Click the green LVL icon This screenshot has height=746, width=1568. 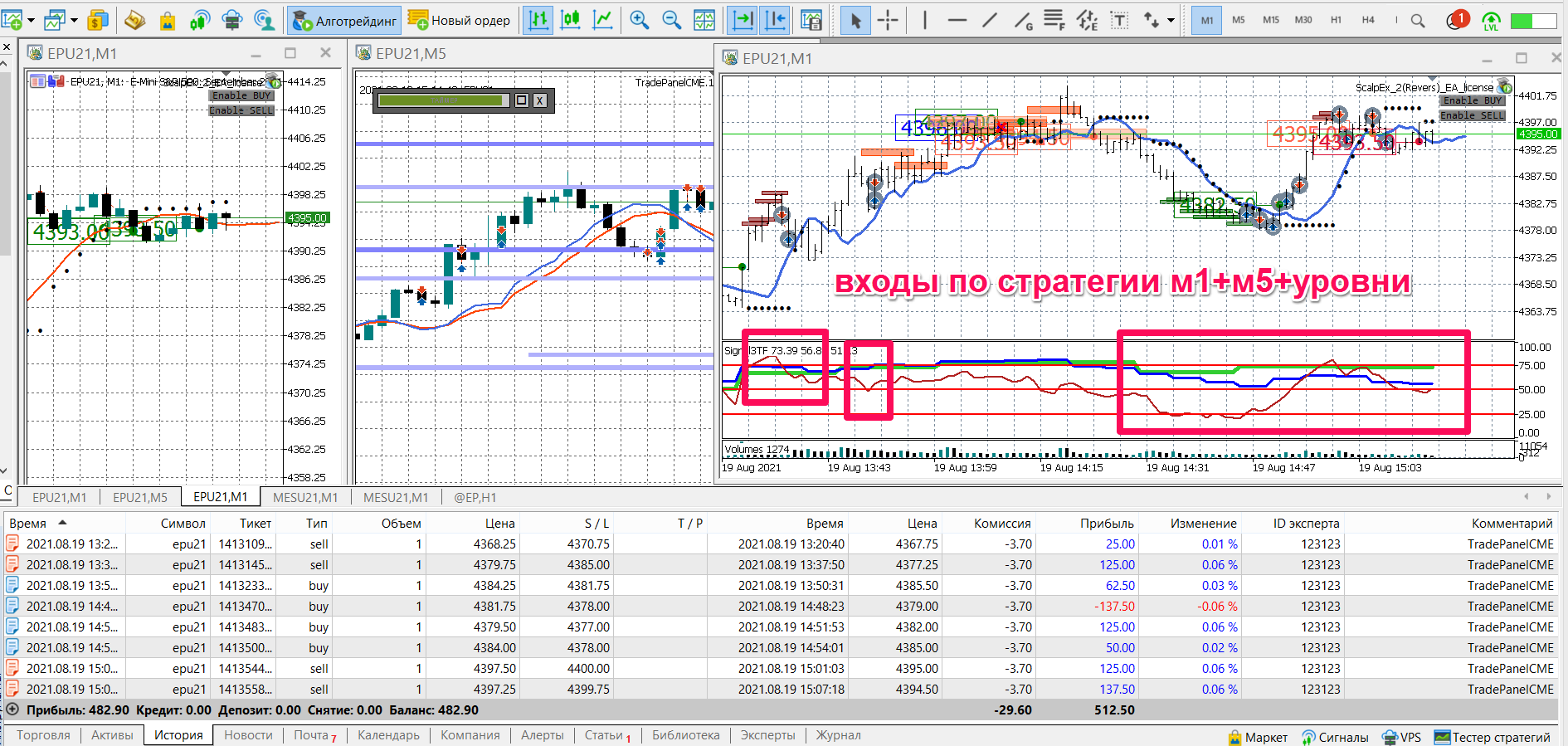coord(1492,21)
